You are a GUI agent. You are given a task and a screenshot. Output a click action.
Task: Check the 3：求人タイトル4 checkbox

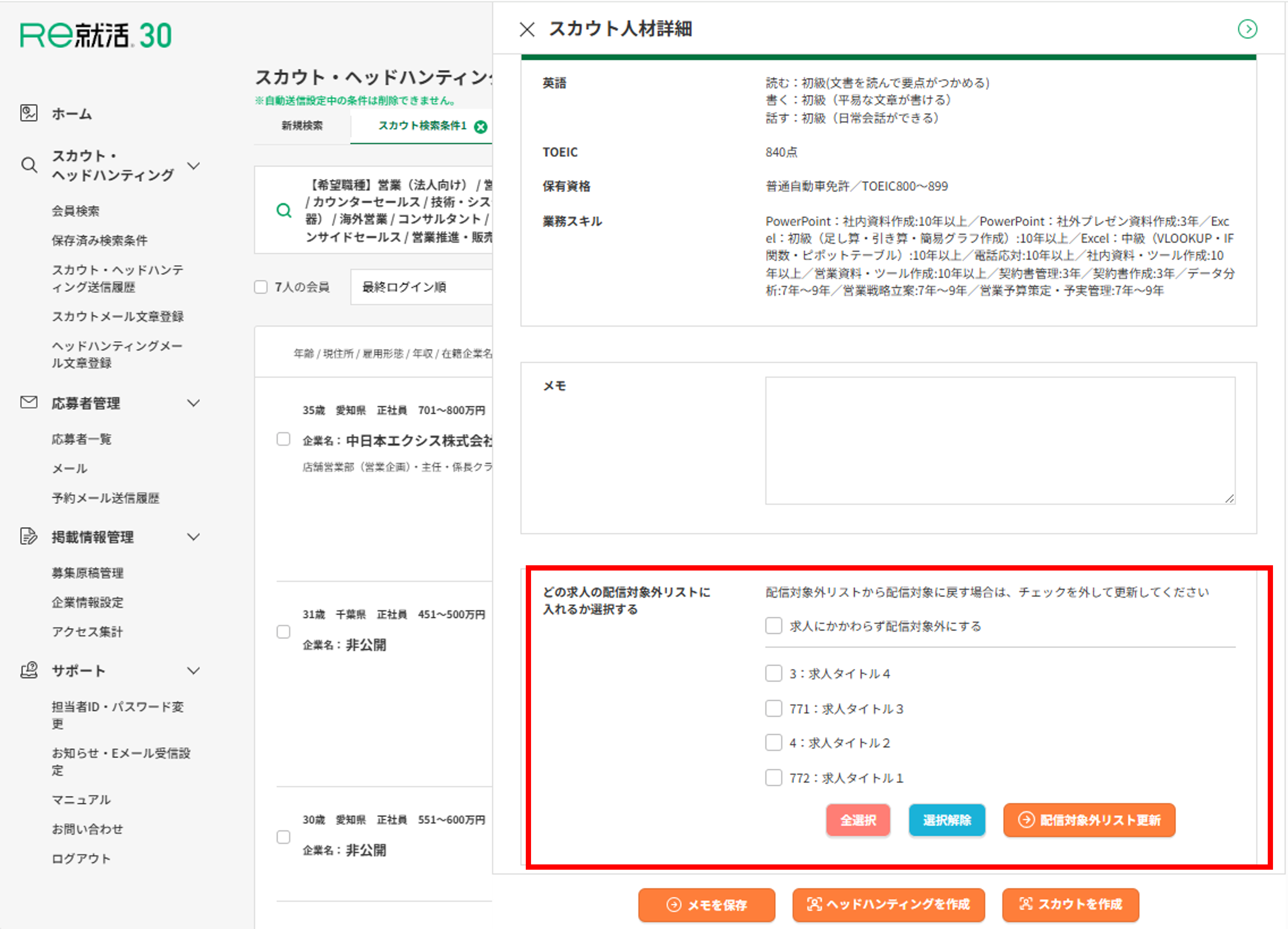pyautogui.click(x=773, y=673)
